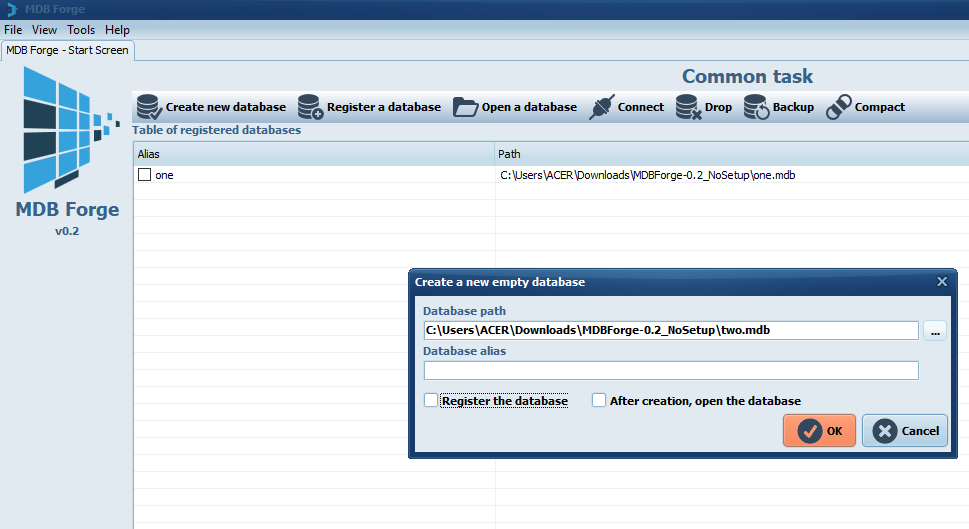Click the Compact database icon

point(838,107)
